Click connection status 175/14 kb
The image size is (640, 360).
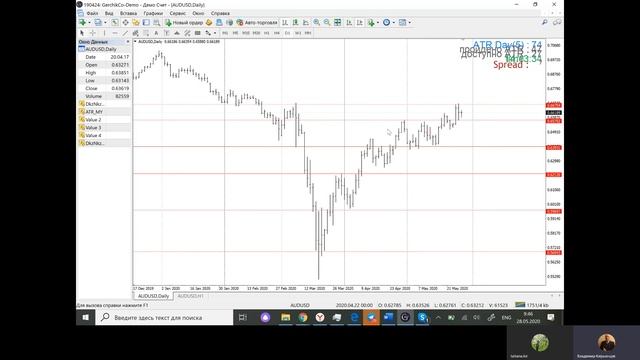pyautogui.click(x=532, y=305)
